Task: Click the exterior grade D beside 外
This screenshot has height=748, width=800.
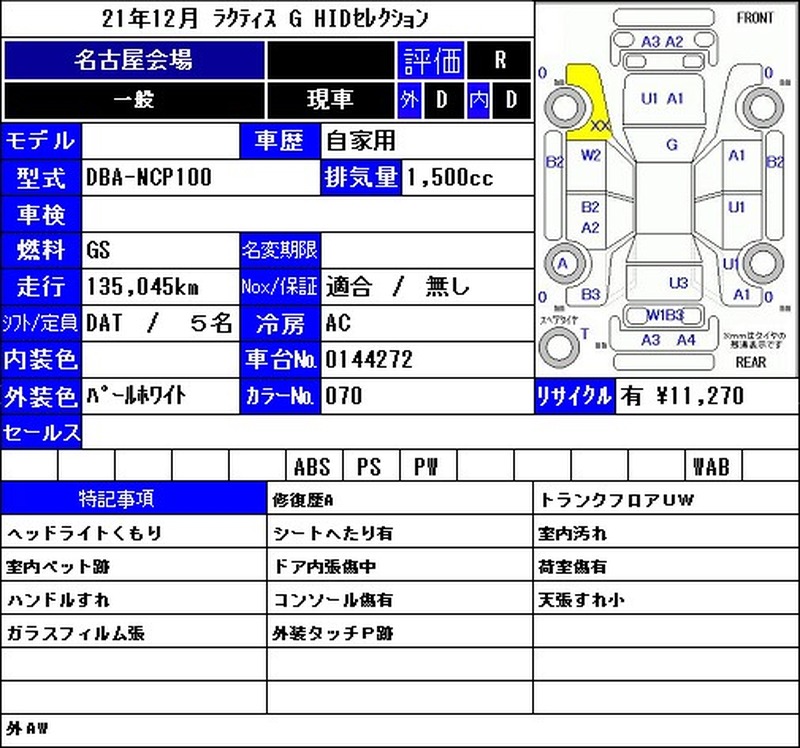Action: pos(442,100)
